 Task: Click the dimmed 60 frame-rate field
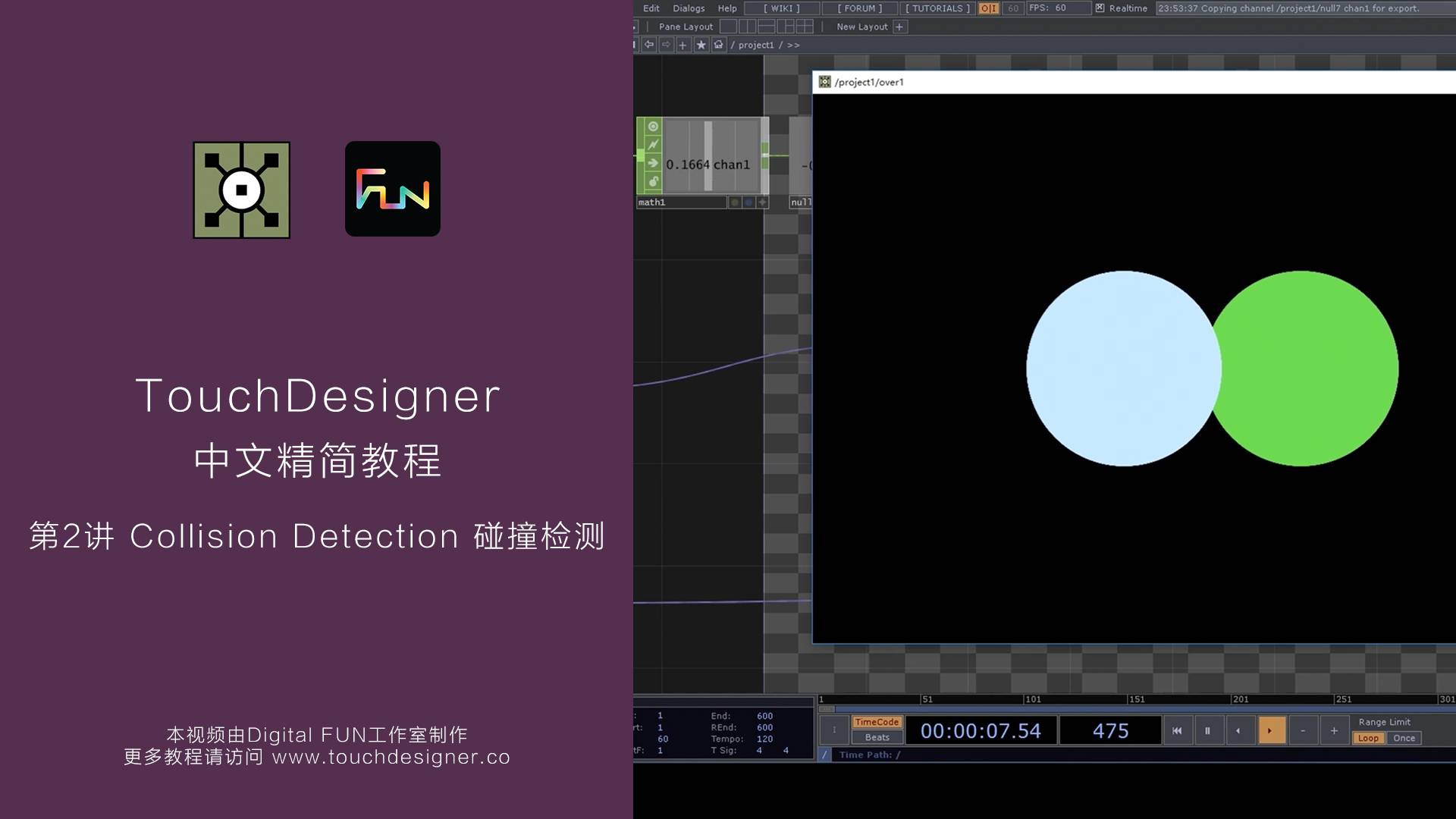(1013, 8)
